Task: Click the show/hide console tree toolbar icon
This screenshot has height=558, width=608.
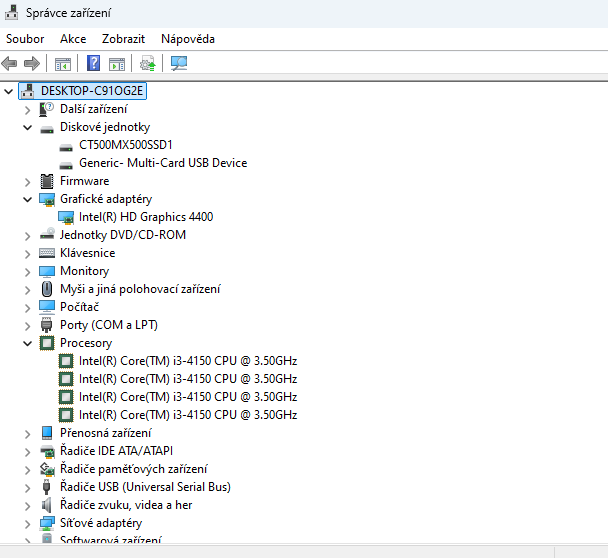Action: coord(63,64)
